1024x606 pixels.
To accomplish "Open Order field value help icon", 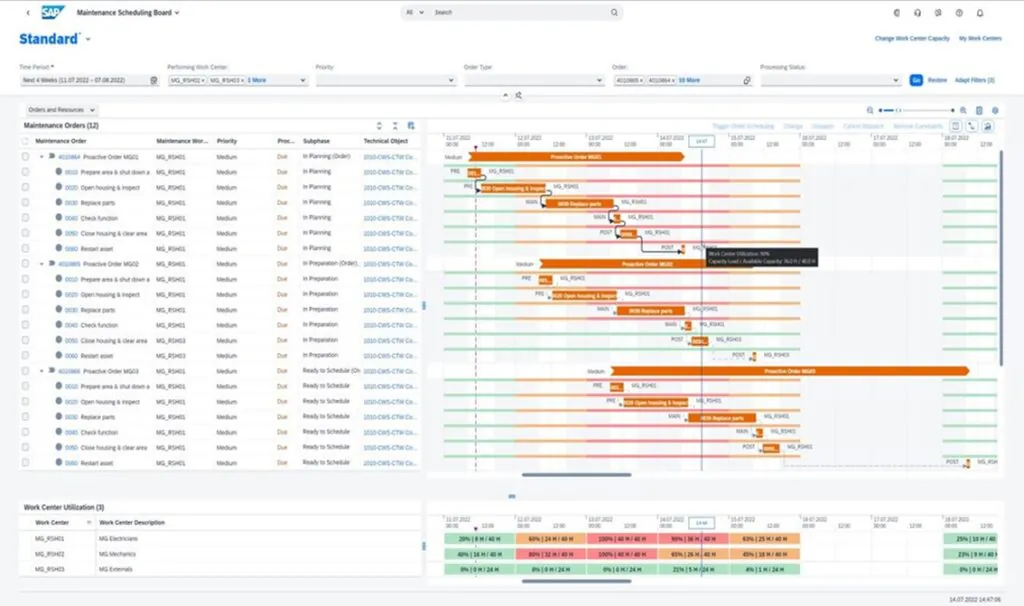I will pos(747,80).
